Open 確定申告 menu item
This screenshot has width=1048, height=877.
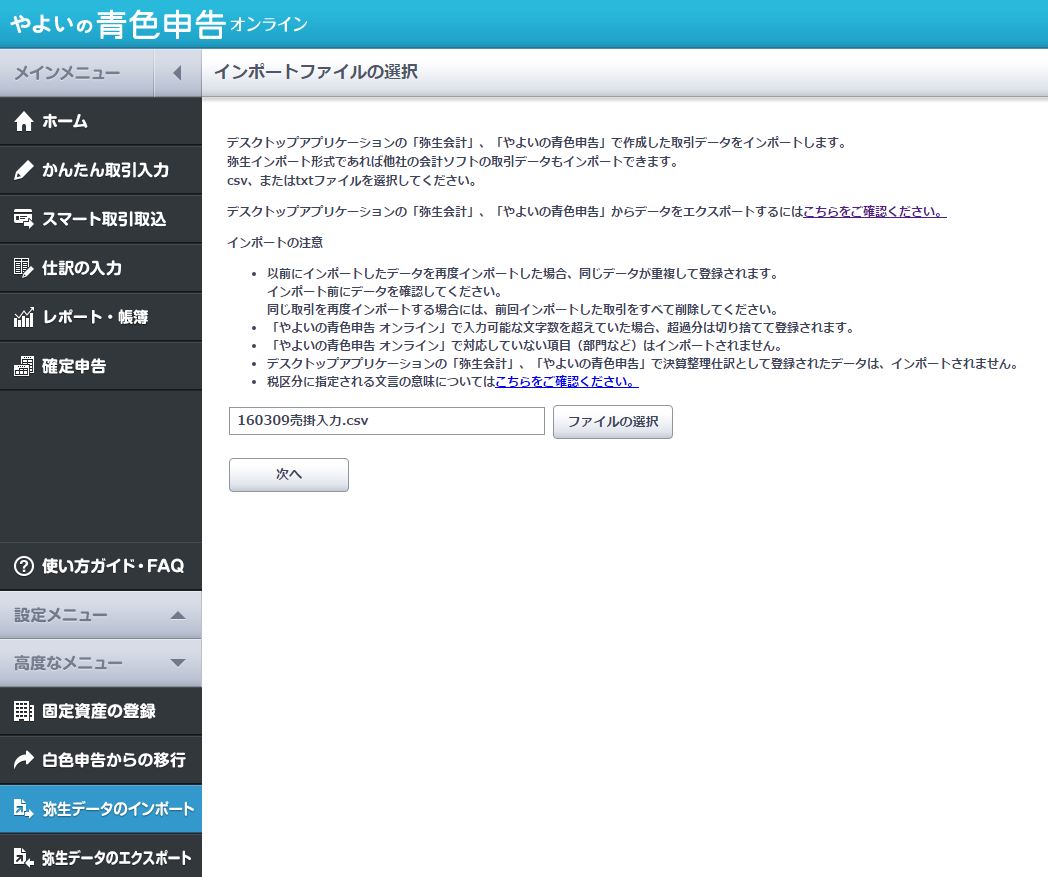click(100, 366)
